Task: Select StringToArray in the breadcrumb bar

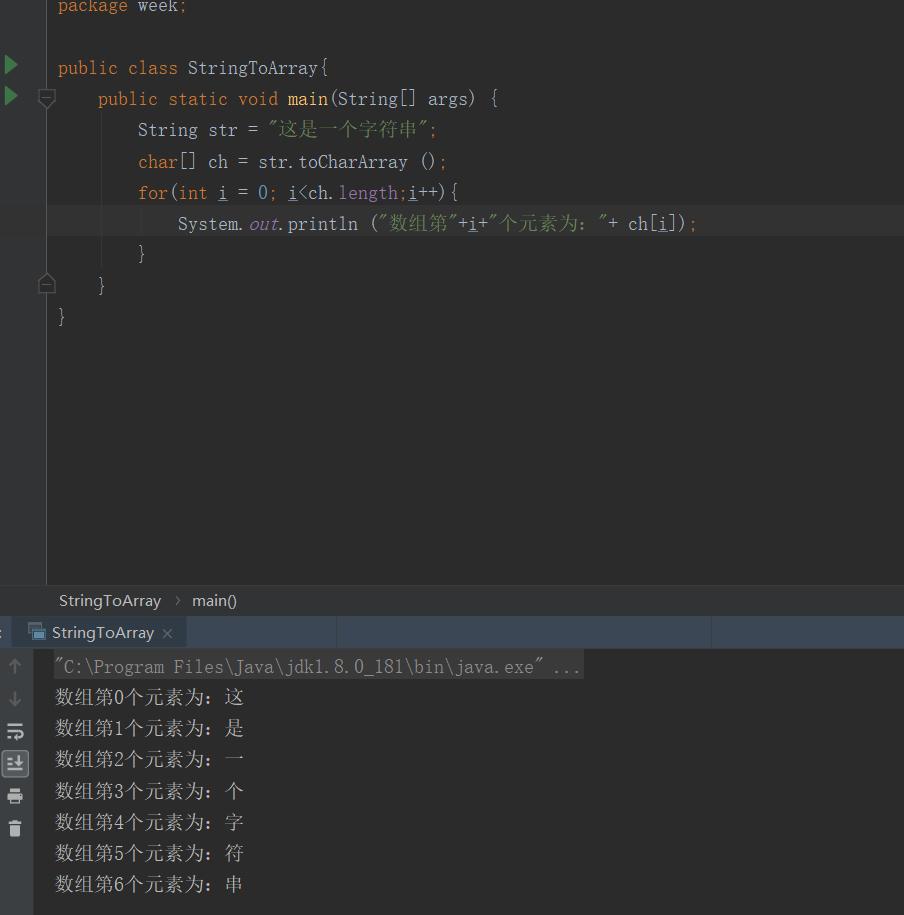Action: pyautogui.click(x=110, y=601)
